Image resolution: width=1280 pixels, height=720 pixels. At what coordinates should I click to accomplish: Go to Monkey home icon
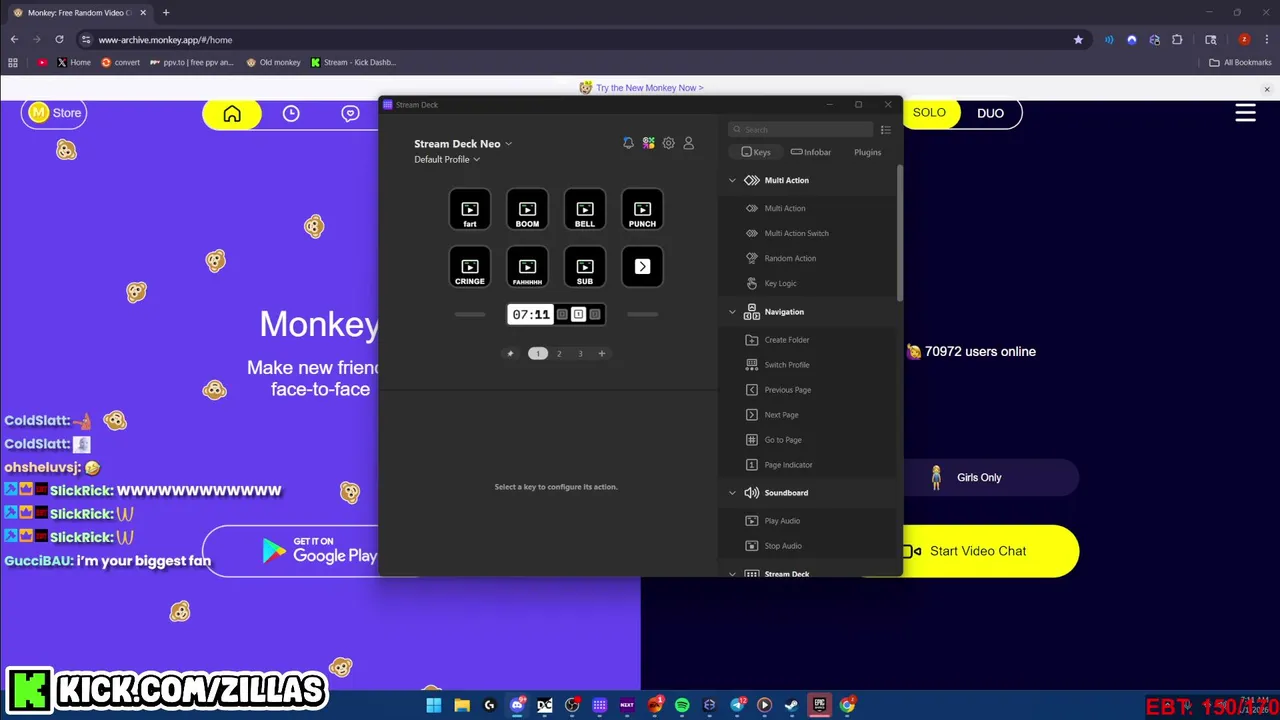[232, 114]
